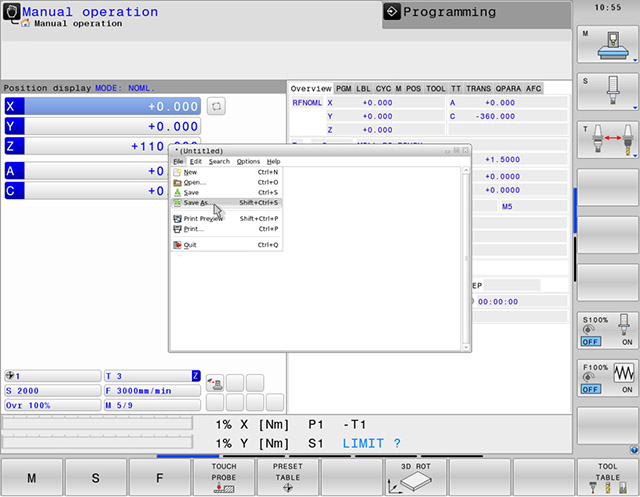Click the spindle icon above S 2000
Image resolution: width=640 pixels, height=497 pixels.
(x=10, y=375)
